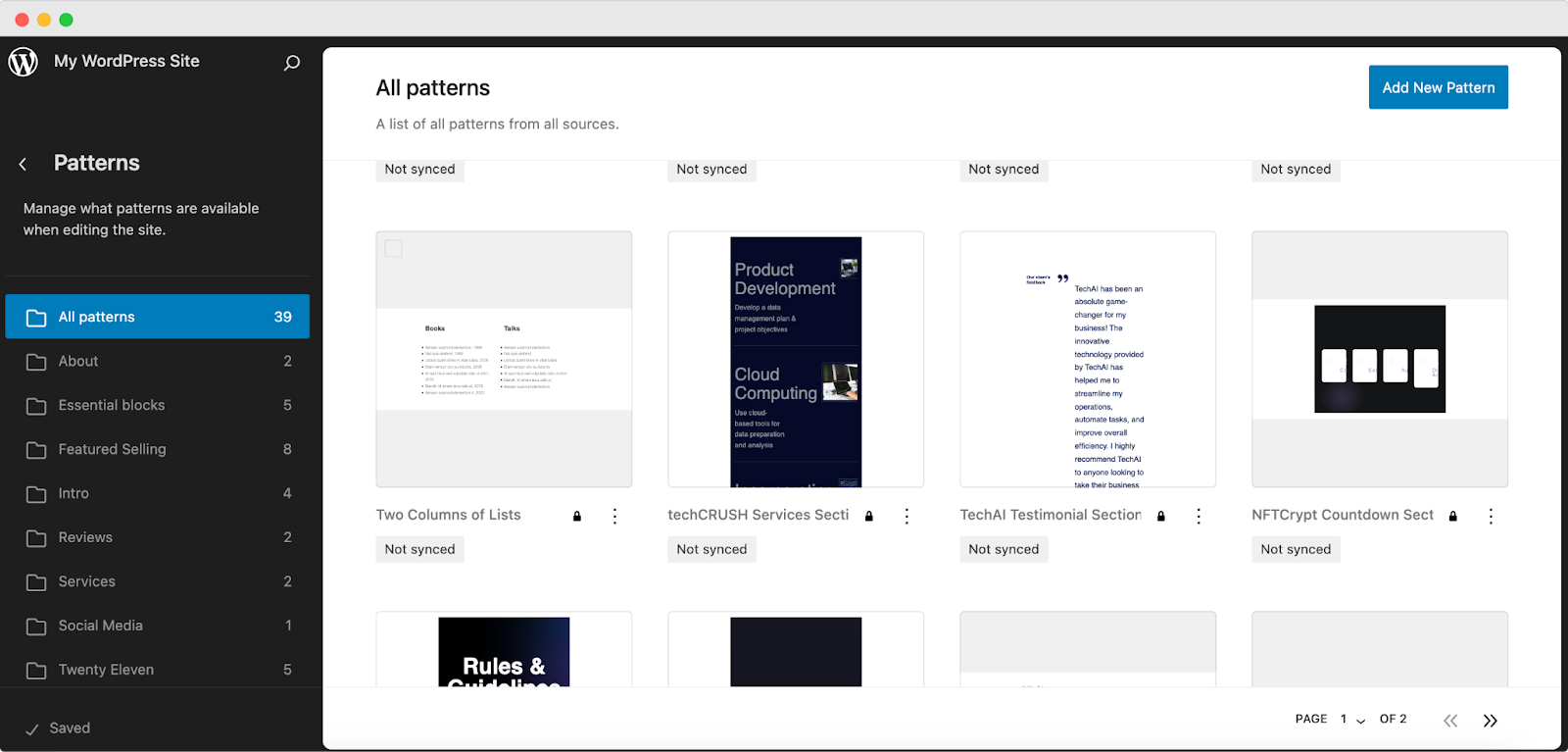
Task: Open the site search magnifier icon
Action: [291, 63]
